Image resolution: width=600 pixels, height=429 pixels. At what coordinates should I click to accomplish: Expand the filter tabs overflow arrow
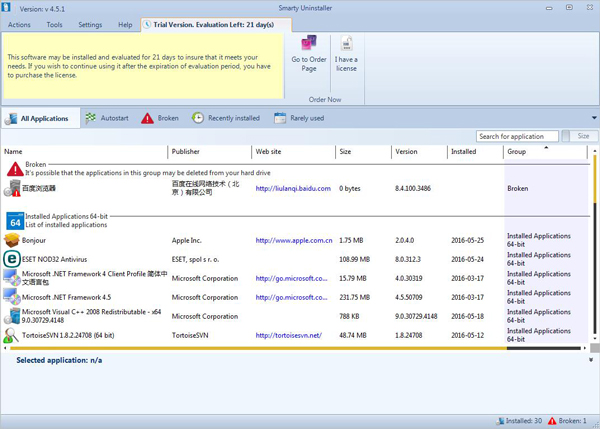(x=594, y=118)
